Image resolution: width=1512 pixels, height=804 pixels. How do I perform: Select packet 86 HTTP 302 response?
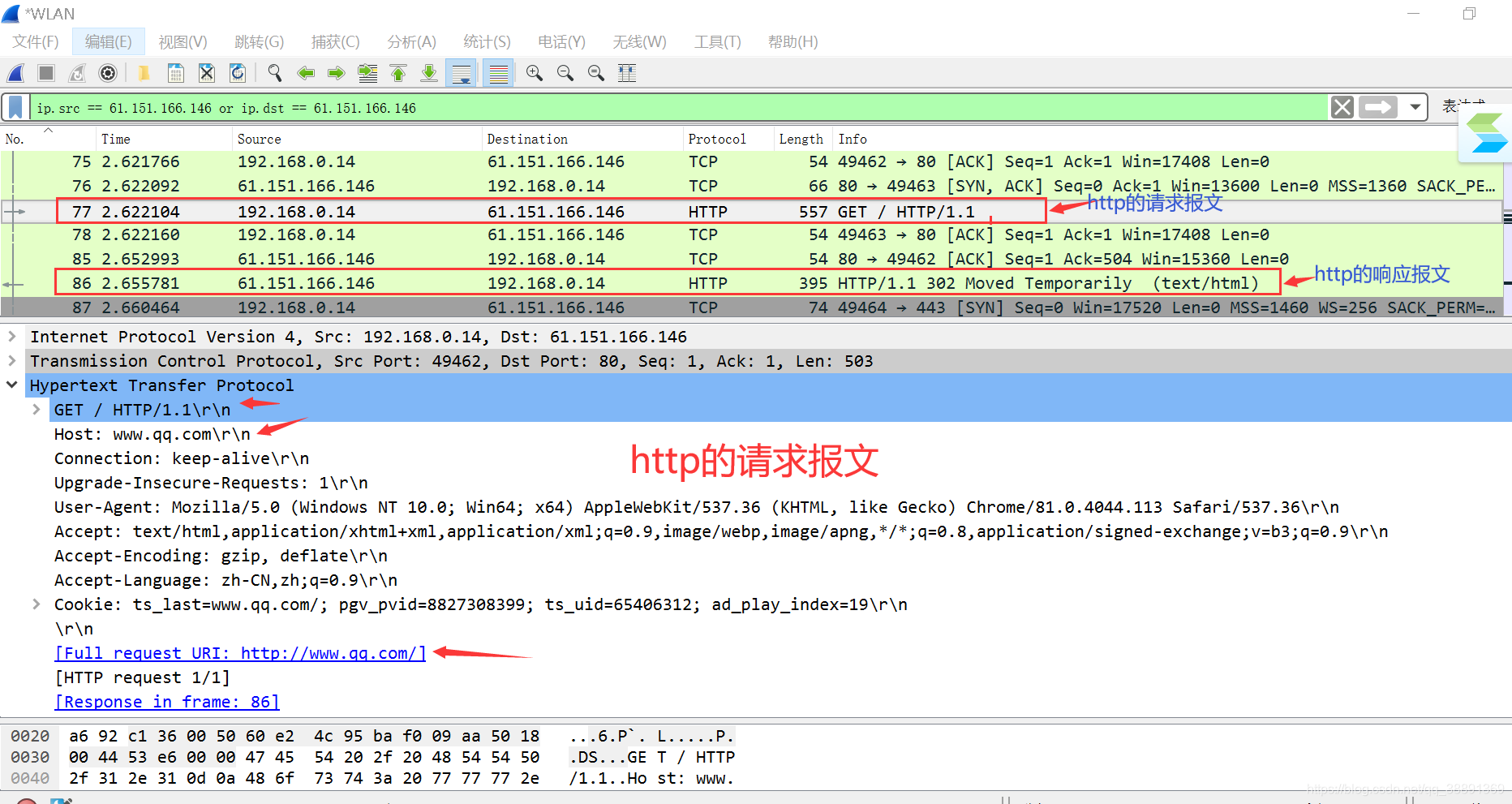click(x=751, y=284)
